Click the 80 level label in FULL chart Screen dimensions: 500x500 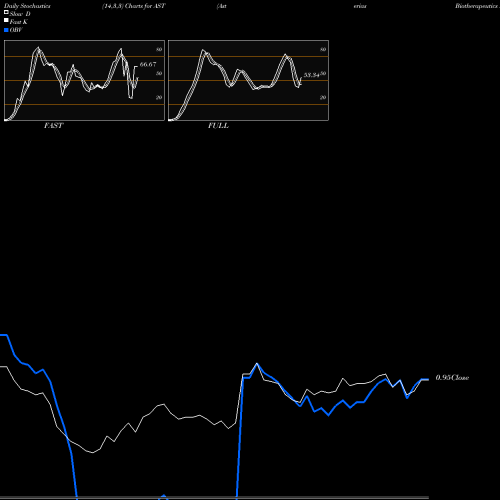[323, 49]
